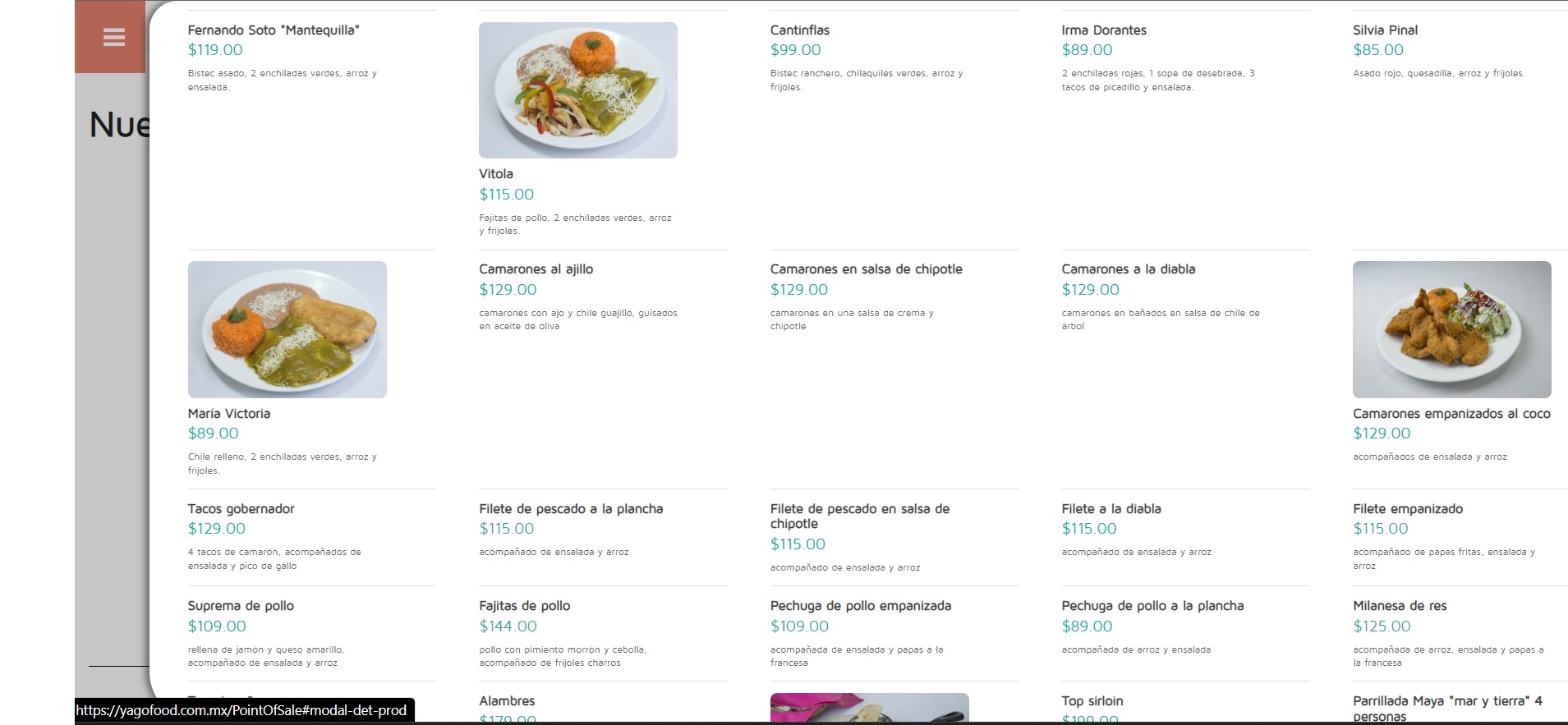Select Camarones al ajillo
Viewport: 1568px width, 725px height.
(536, 269)
